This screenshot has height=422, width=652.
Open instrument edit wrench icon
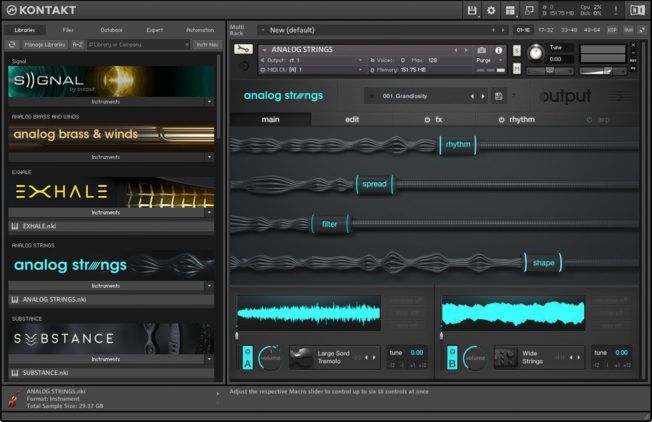(x=243, y=49)
